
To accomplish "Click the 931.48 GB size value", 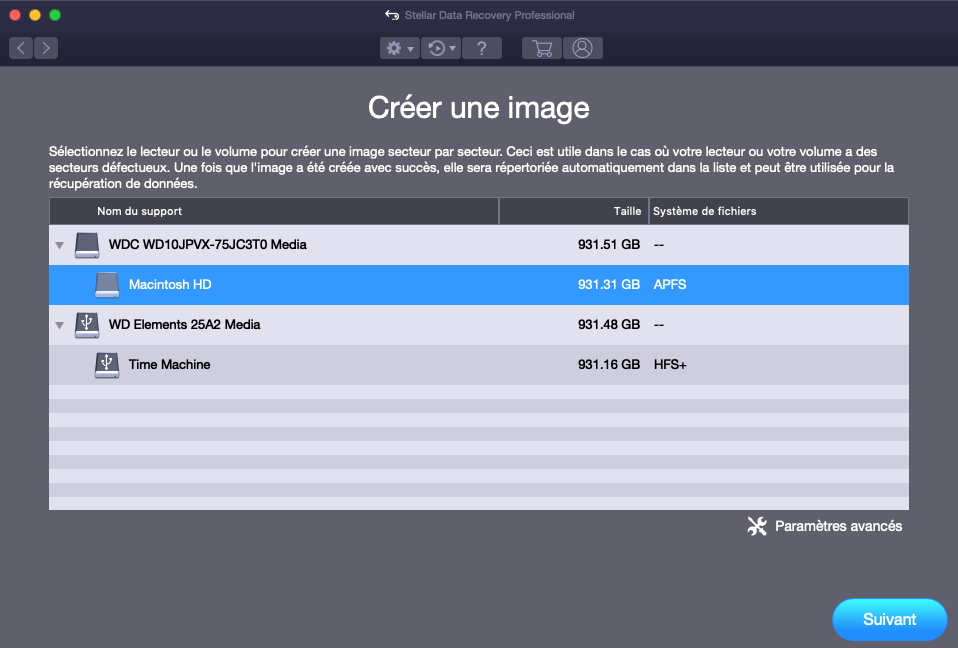I will tap(609, 325).
